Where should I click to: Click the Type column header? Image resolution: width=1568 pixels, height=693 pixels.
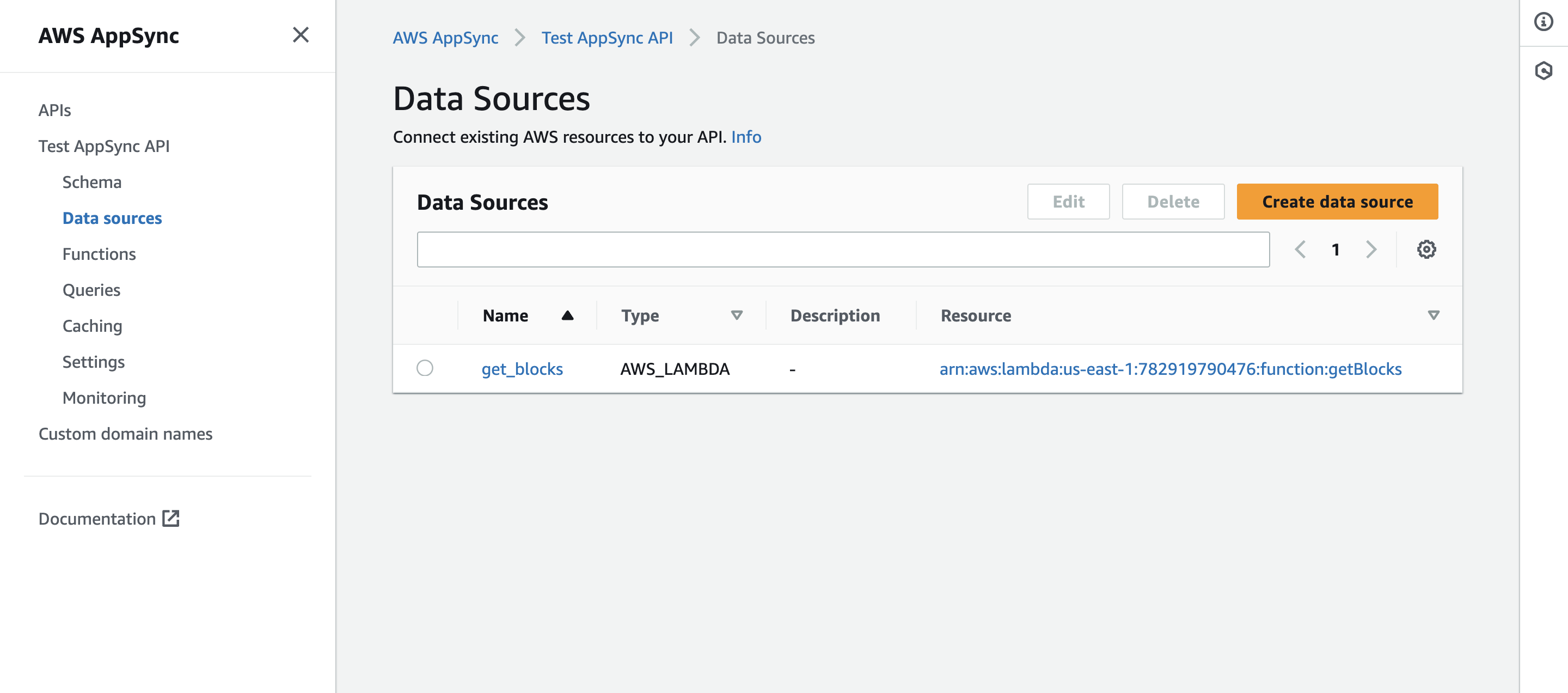pos(640,315)
